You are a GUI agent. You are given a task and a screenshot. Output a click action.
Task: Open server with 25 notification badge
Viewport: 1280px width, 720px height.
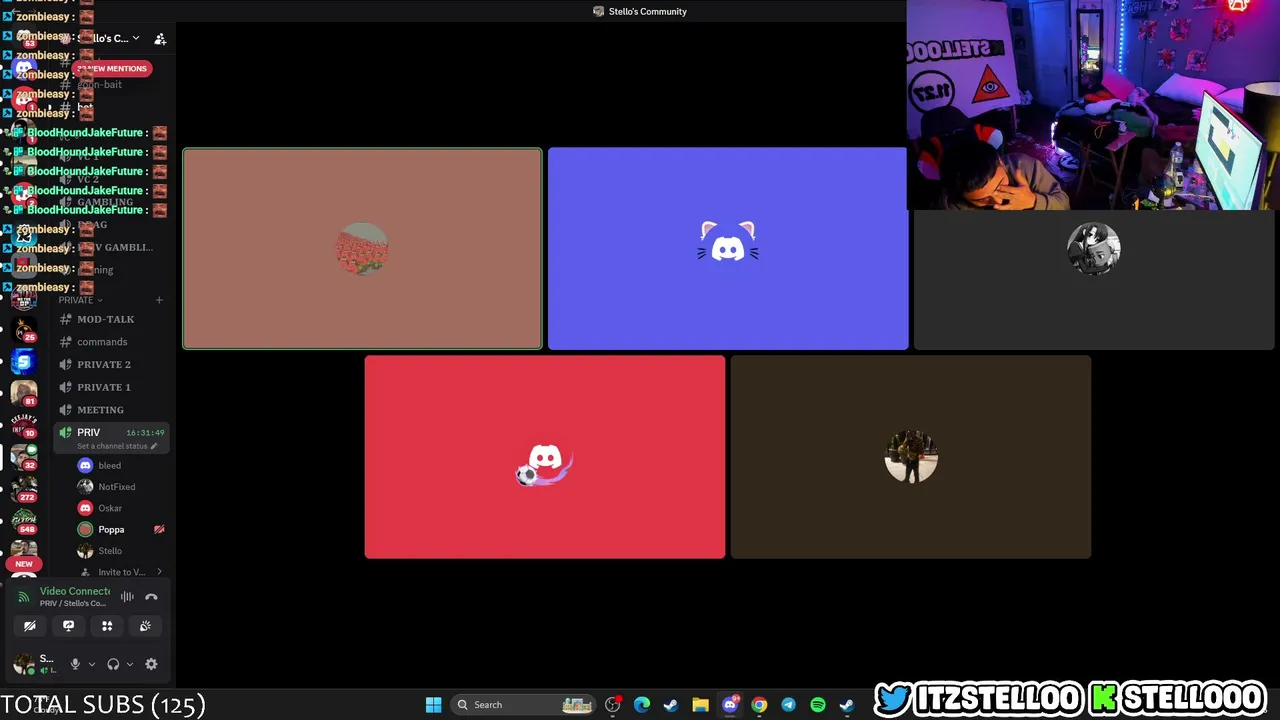(x=24, y=330)
